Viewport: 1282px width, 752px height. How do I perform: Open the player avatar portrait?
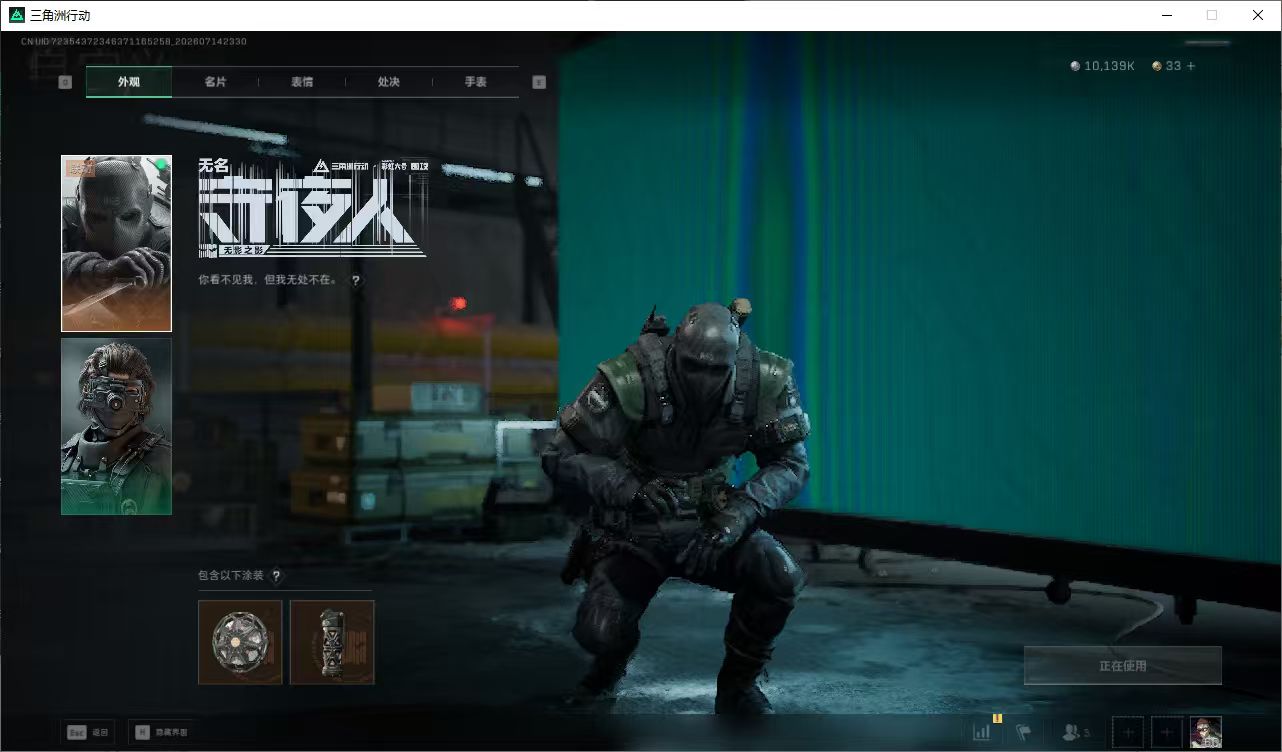click(x=1206, y=732)
